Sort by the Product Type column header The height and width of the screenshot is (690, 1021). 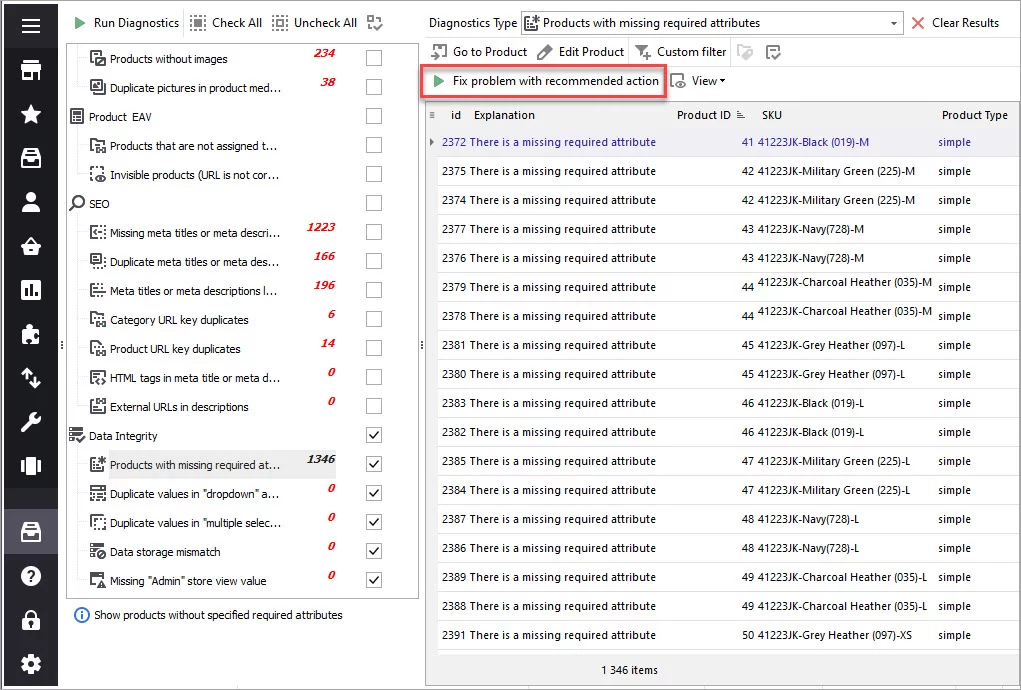(x=974, y=115)
